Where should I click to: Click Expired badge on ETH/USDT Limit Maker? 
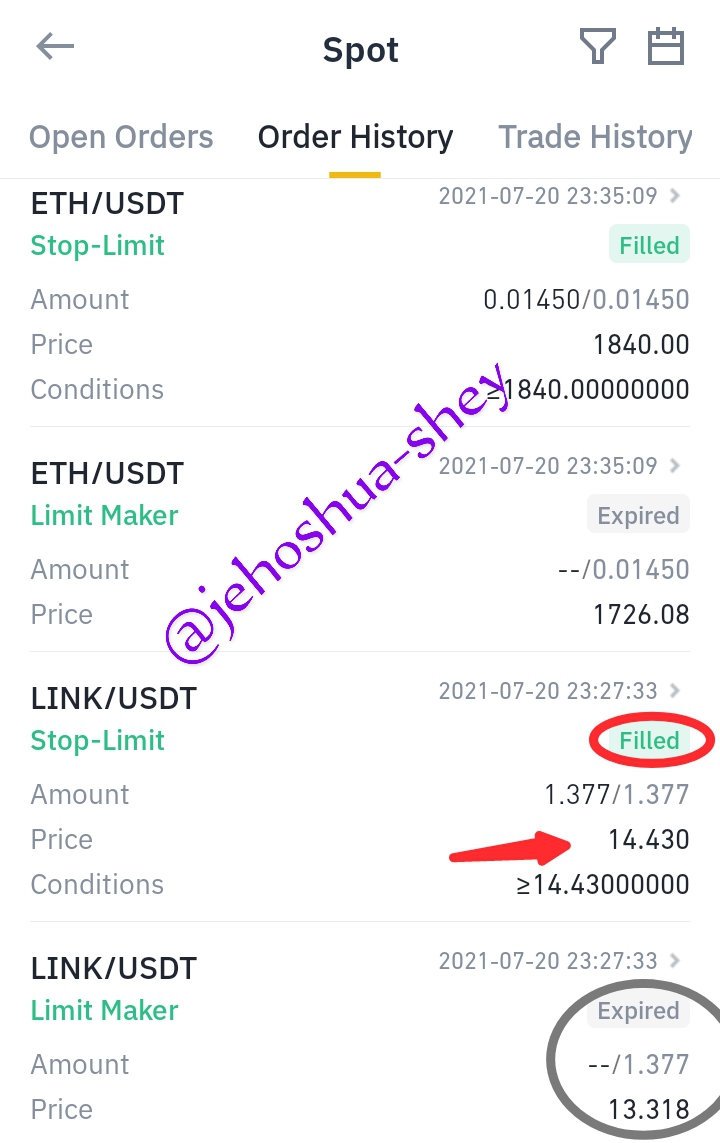pos(638,515)
